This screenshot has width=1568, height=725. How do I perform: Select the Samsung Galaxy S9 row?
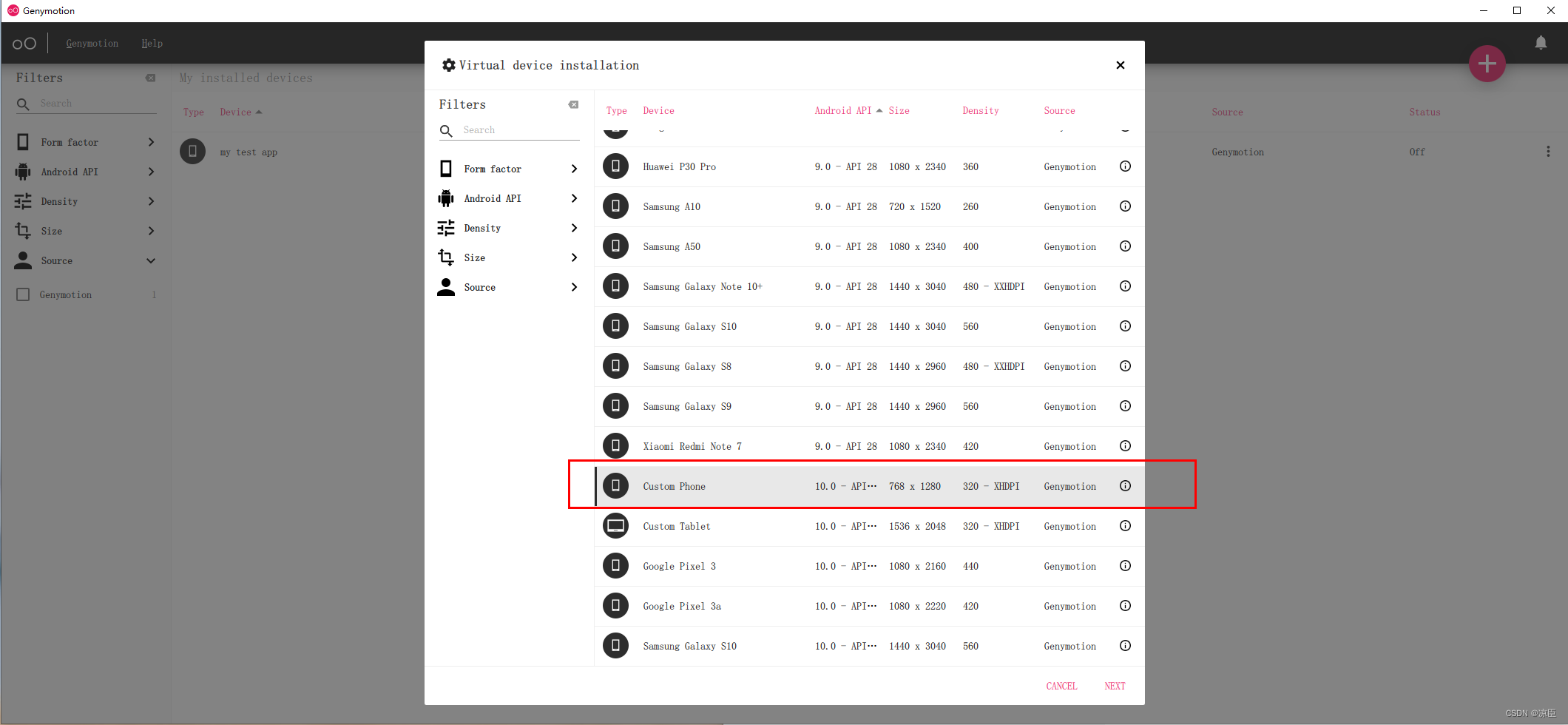coord(869,406)
